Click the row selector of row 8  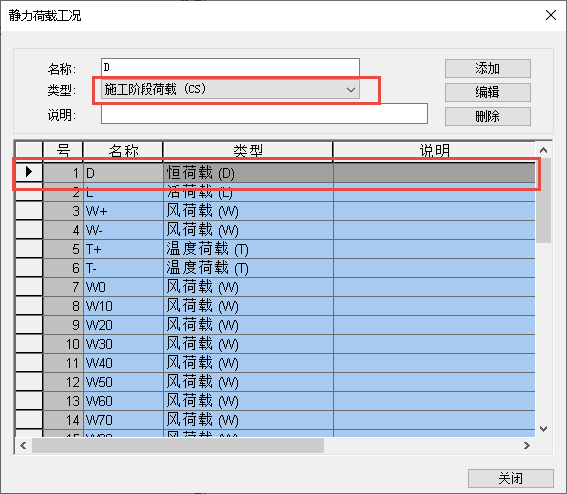pos(29,306)
